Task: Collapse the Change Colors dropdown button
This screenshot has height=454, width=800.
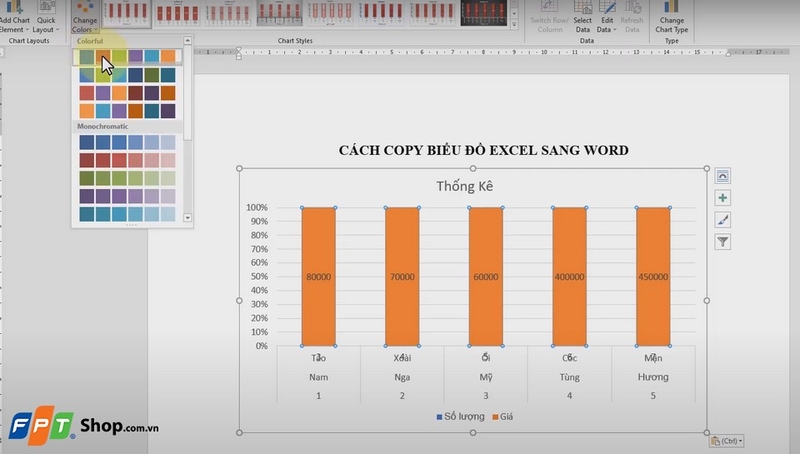Action: 85,17
